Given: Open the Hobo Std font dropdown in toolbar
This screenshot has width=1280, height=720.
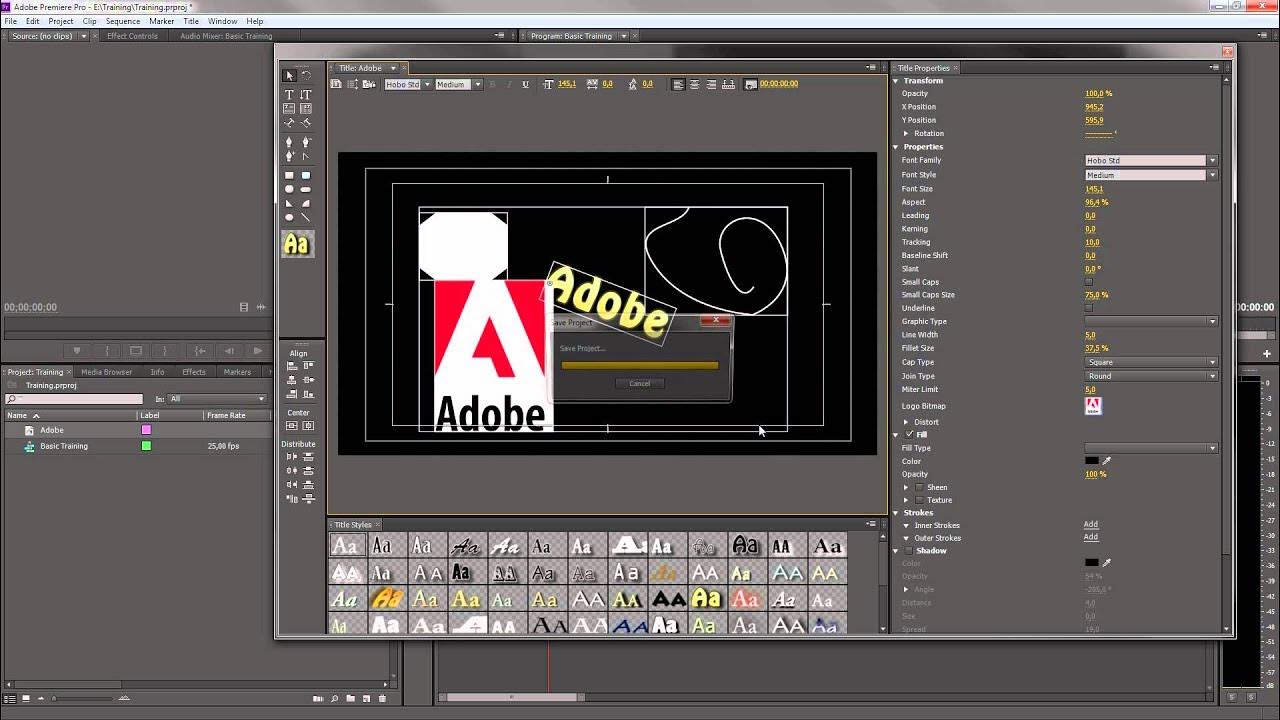Looking at the screenshot, I should (408, 84).
